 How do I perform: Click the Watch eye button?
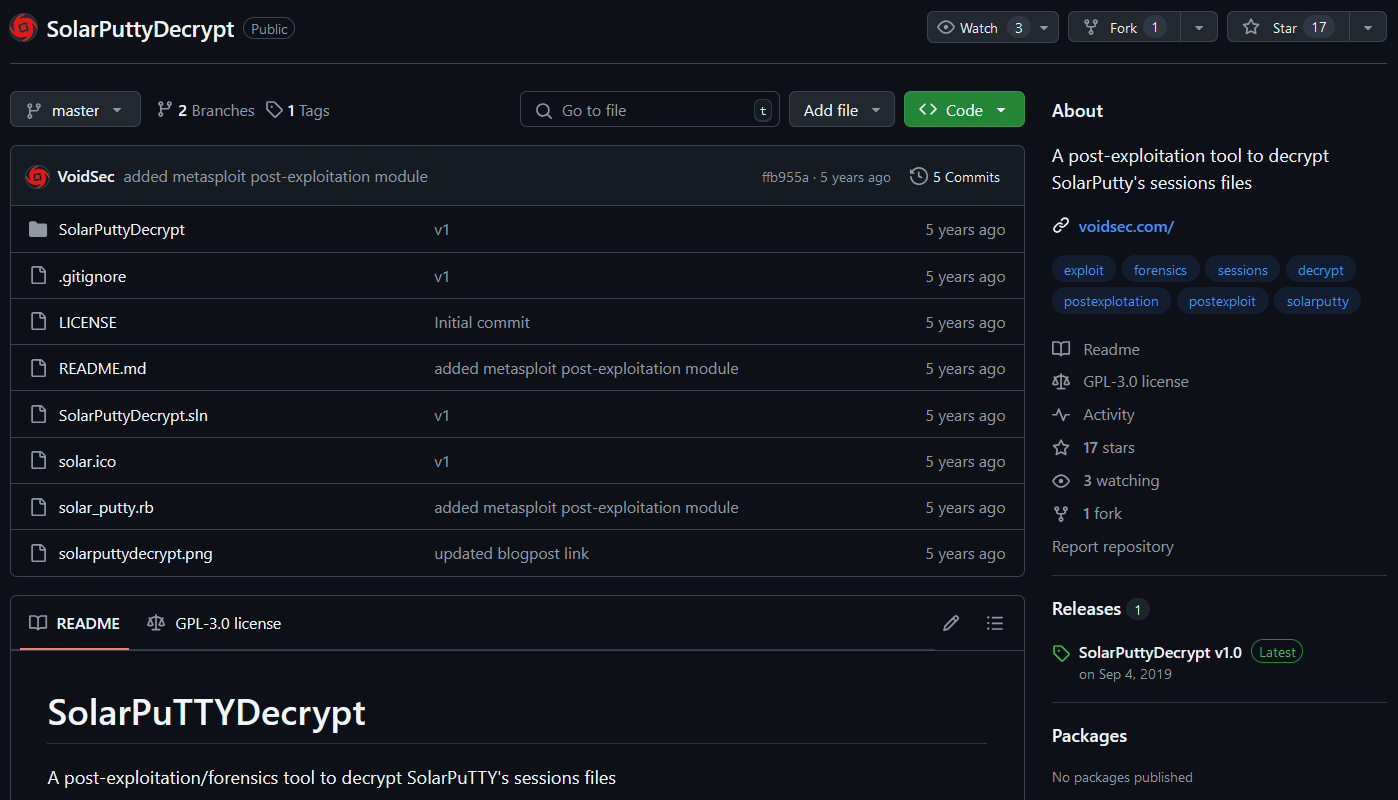pos(980,28)
